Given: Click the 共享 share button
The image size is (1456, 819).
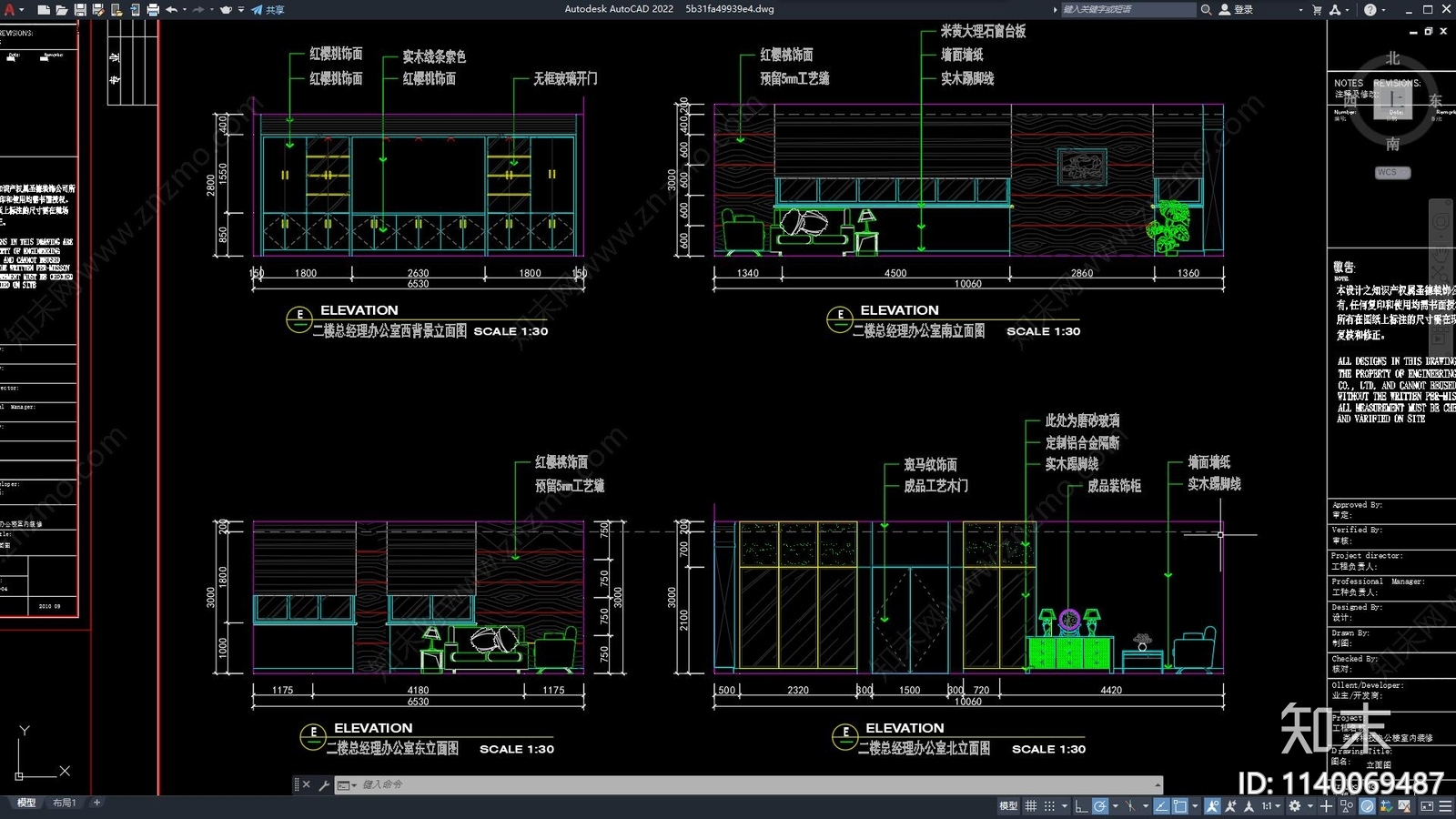Looking at the screenshot, I should point(268,9).
